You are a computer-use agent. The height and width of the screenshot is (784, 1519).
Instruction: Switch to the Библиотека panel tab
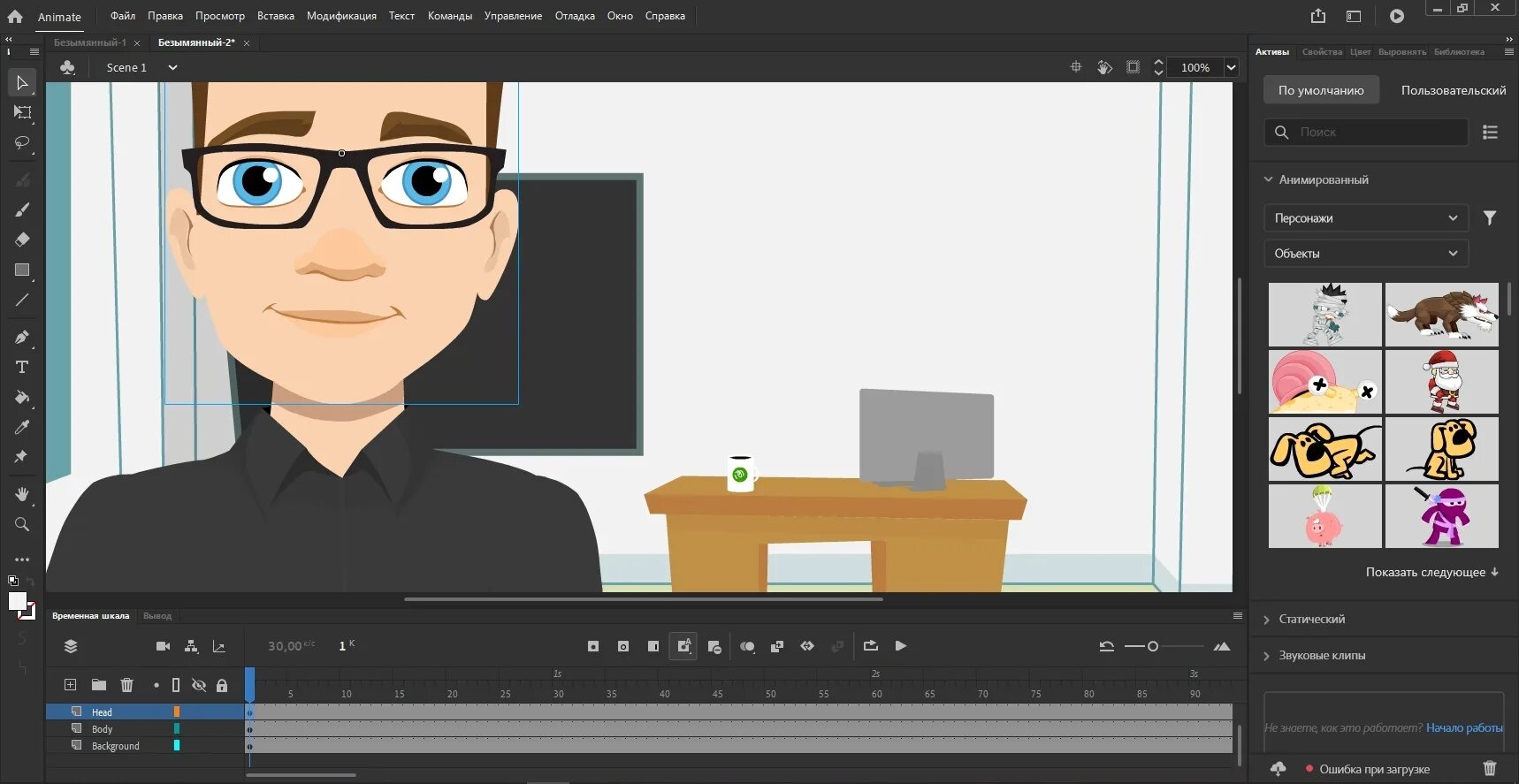1459,52
